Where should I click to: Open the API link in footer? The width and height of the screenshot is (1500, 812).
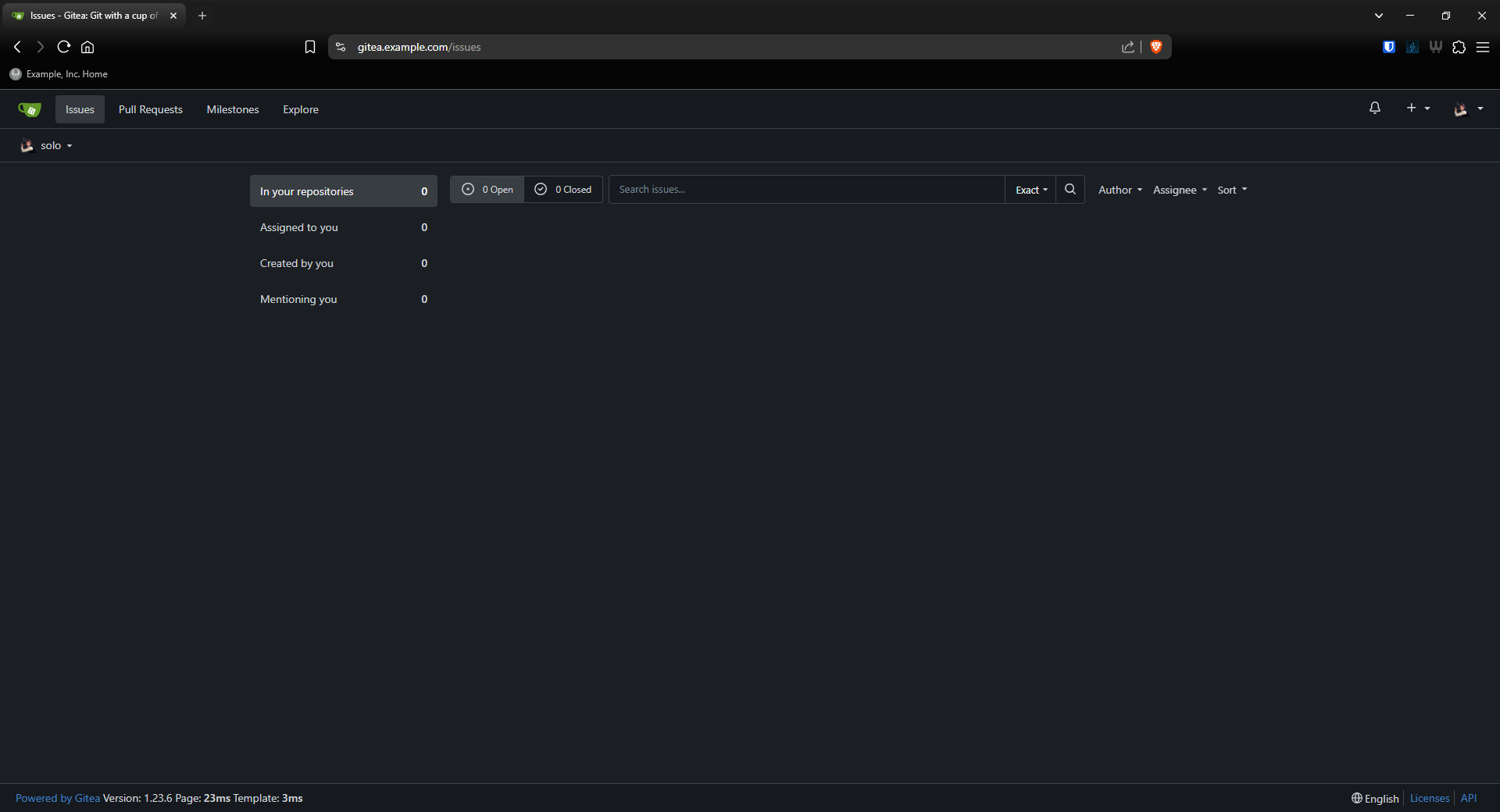click(1468, 798)
